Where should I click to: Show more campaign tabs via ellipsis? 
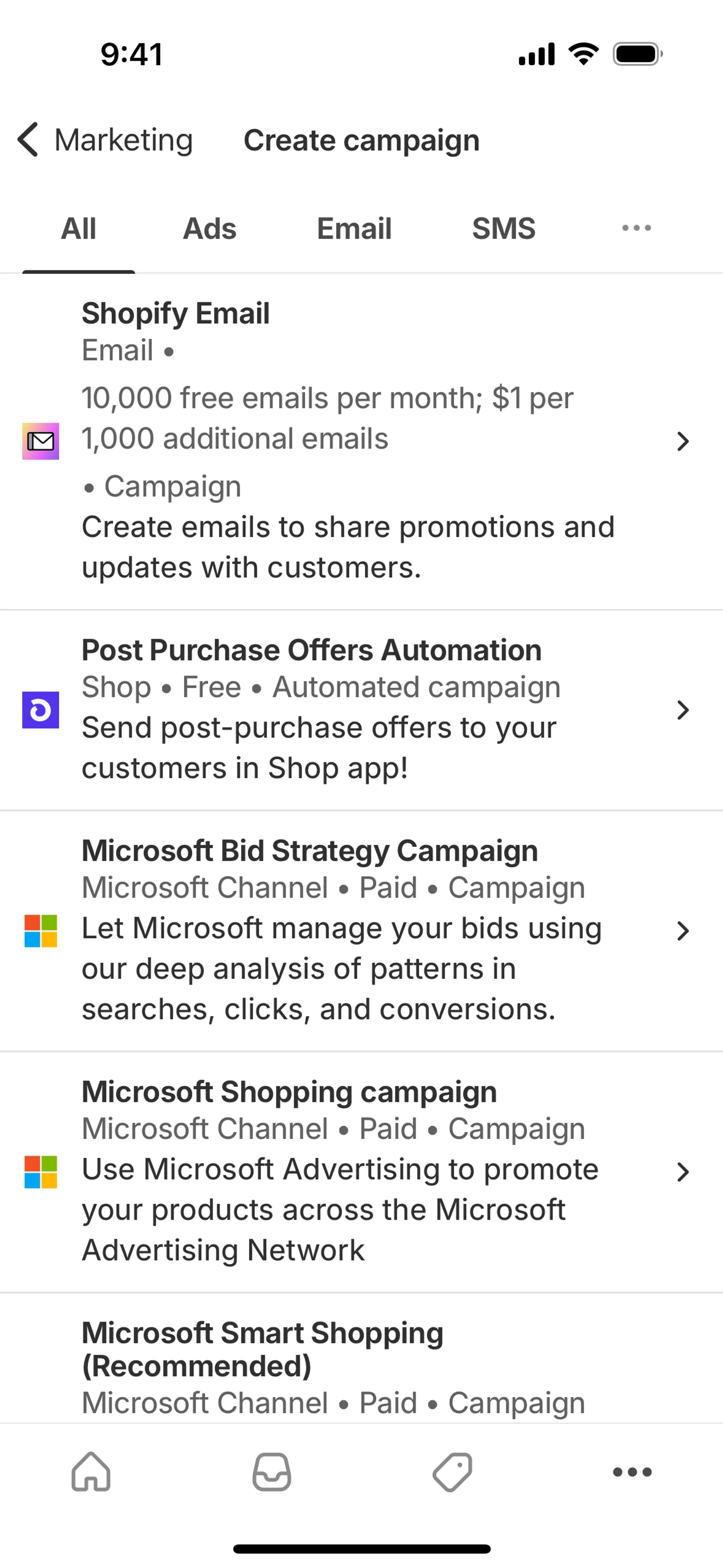click(637, 228)
